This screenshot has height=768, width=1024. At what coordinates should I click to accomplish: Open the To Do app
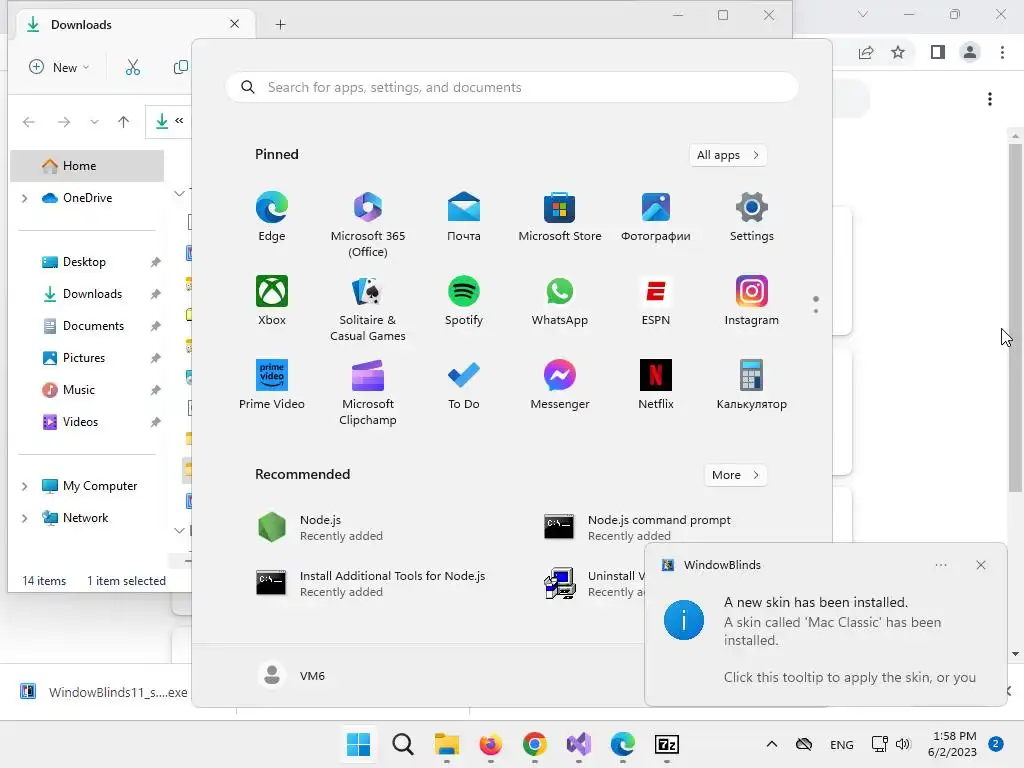point(464,385)
